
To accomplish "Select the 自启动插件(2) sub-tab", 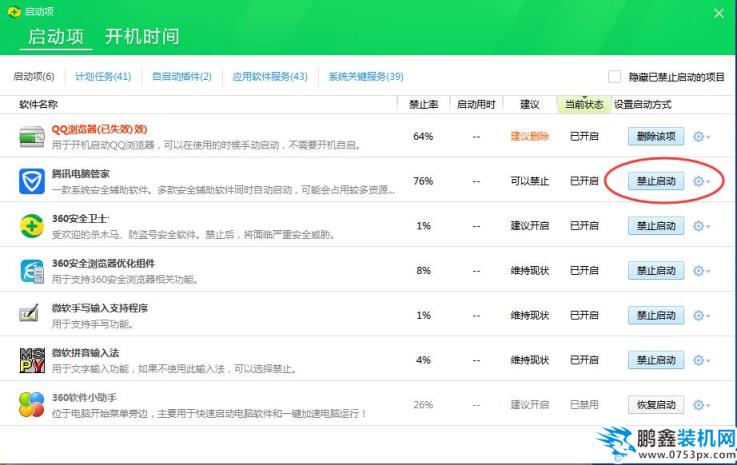I will tap(182, 76).
